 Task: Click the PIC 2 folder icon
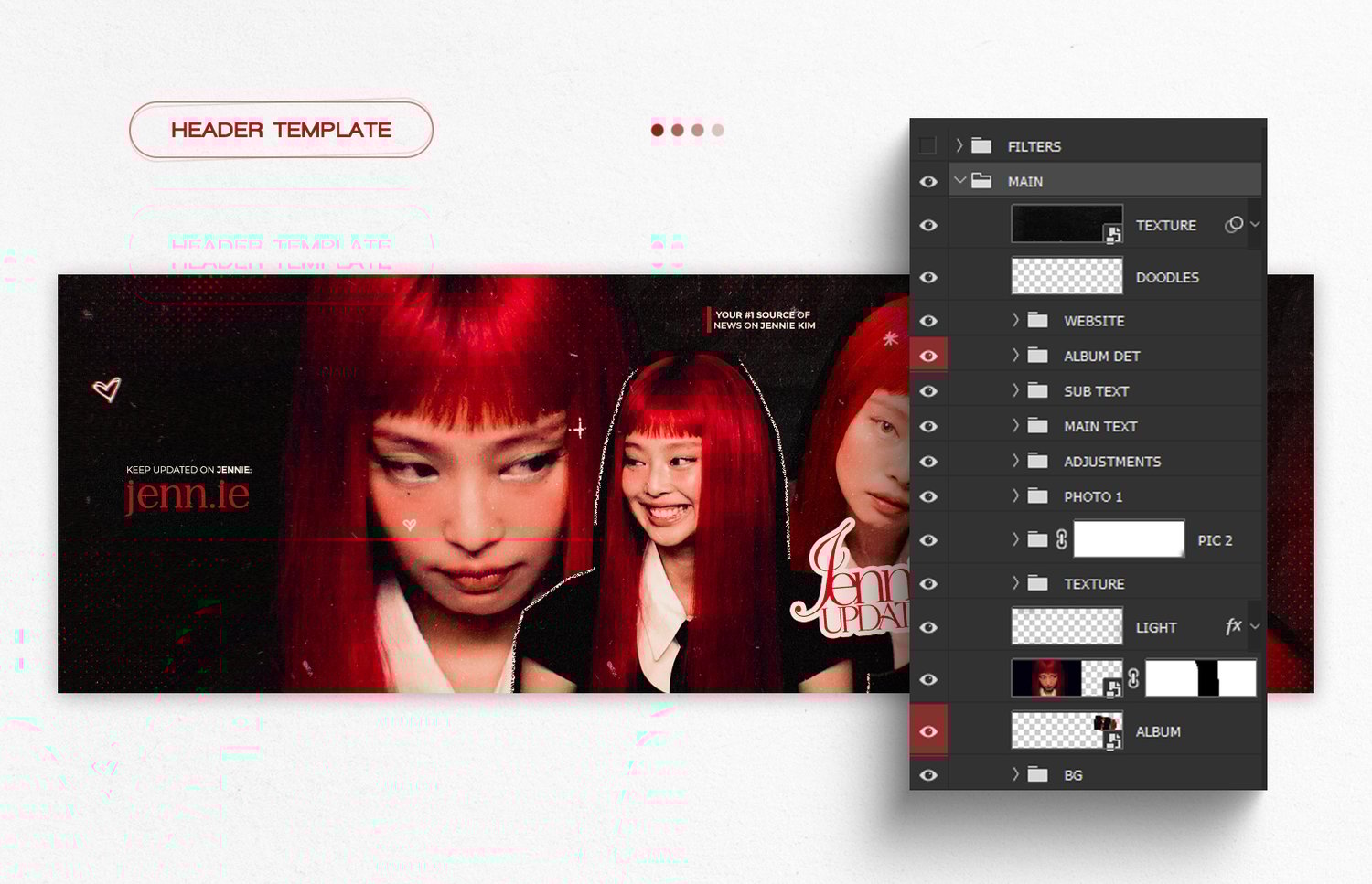coord(1037,539)
